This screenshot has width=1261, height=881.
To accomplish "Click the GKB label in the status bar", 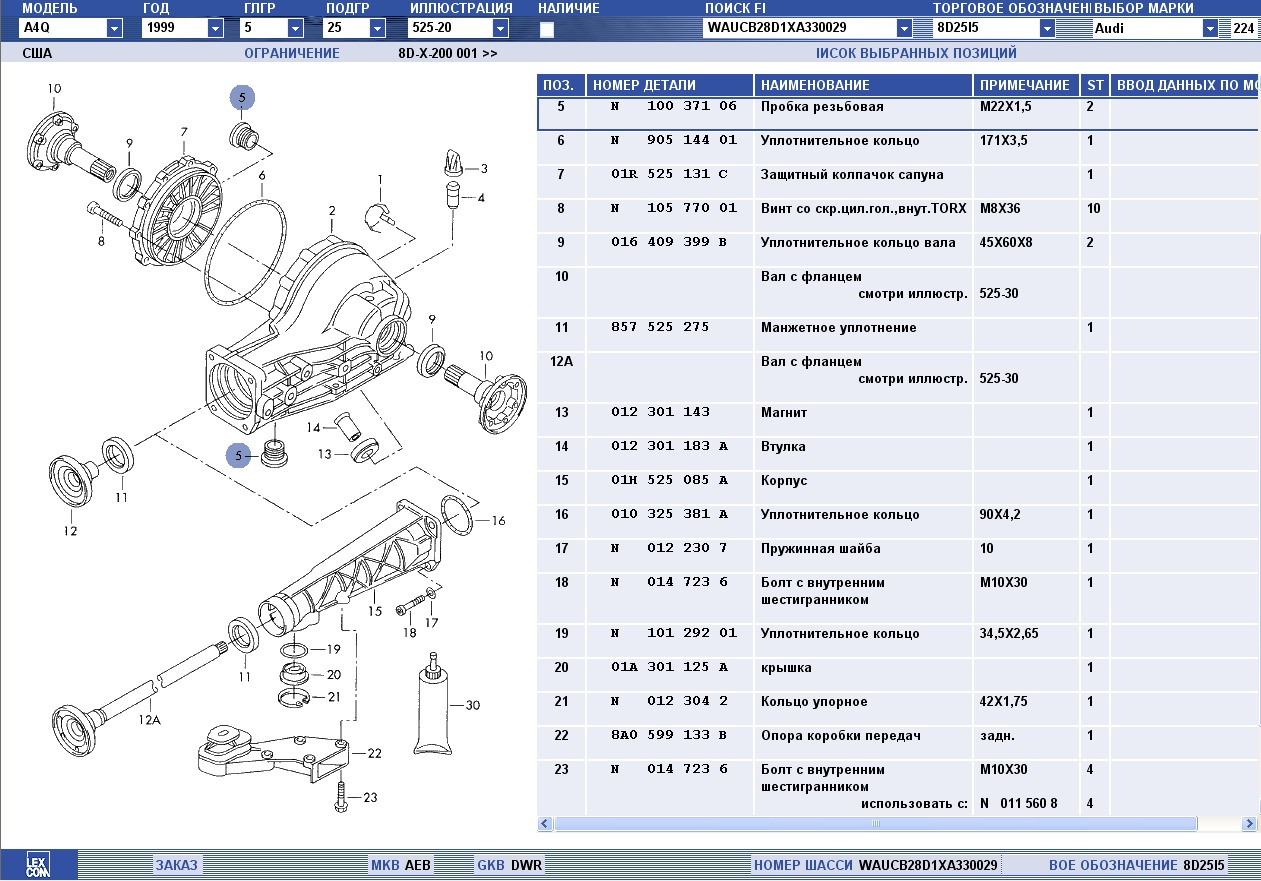I will [491, 865].
